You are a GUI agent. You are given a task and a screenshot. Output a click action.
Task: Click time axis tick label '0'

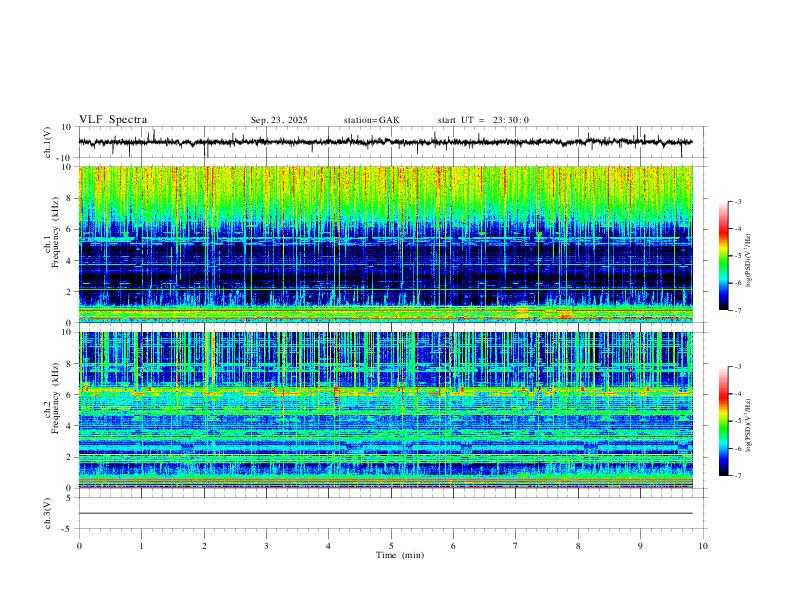[79, 546]
